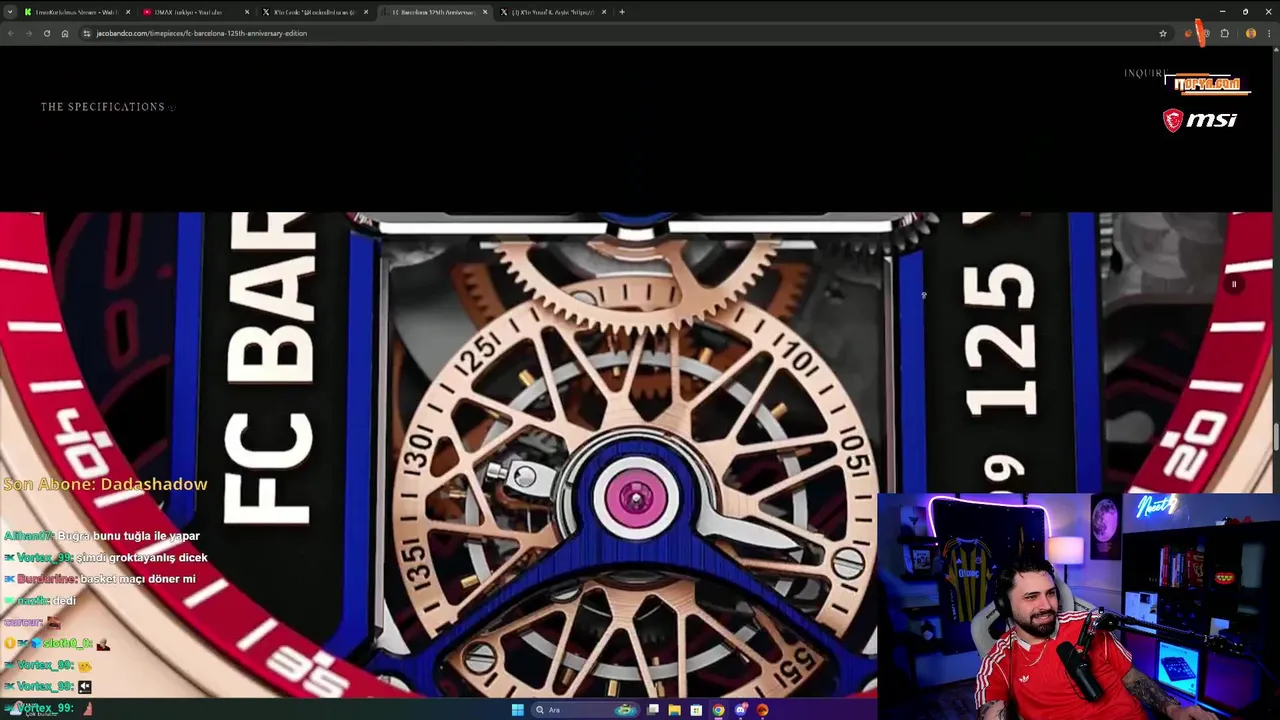Open the Chrome three-dot menu
1280x720 pixels.
(x=1270, y=33)
